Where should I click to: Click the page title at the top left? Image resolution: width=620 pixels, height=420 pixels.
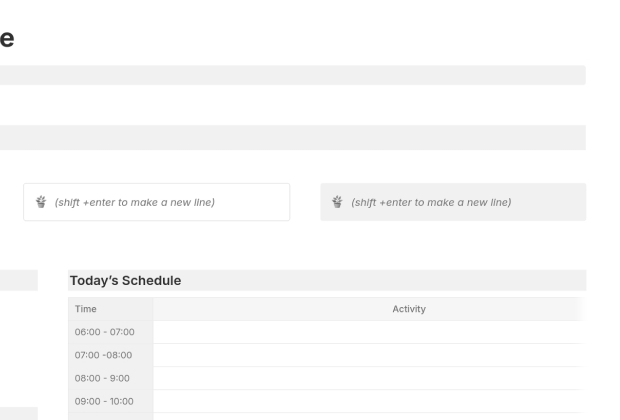tap(6, 39)
